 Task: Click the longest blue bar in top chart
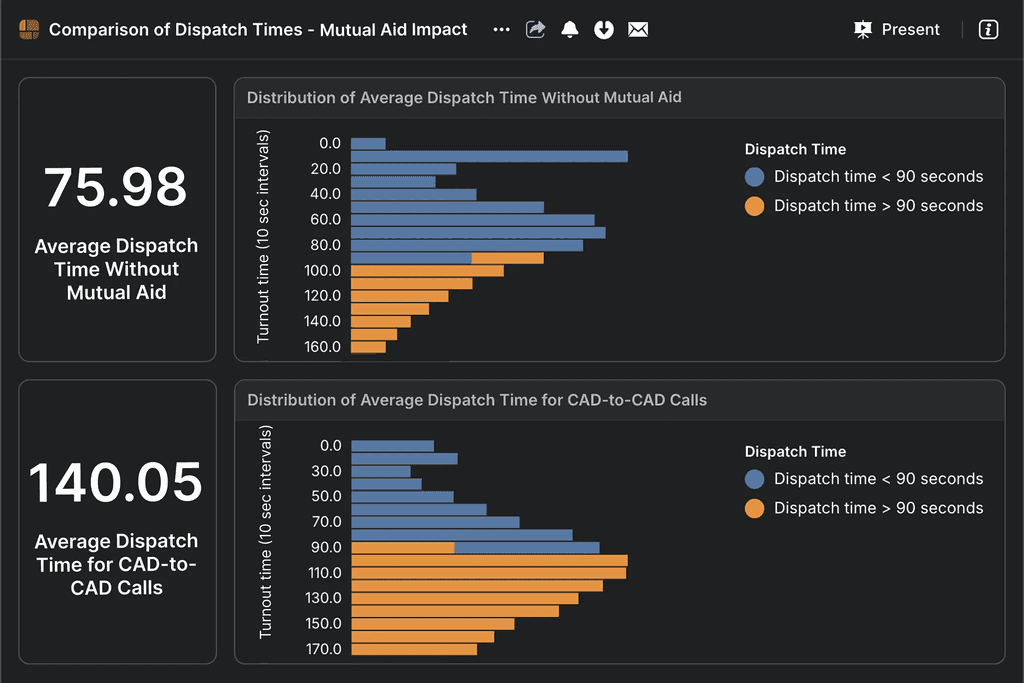coord(489,156)
